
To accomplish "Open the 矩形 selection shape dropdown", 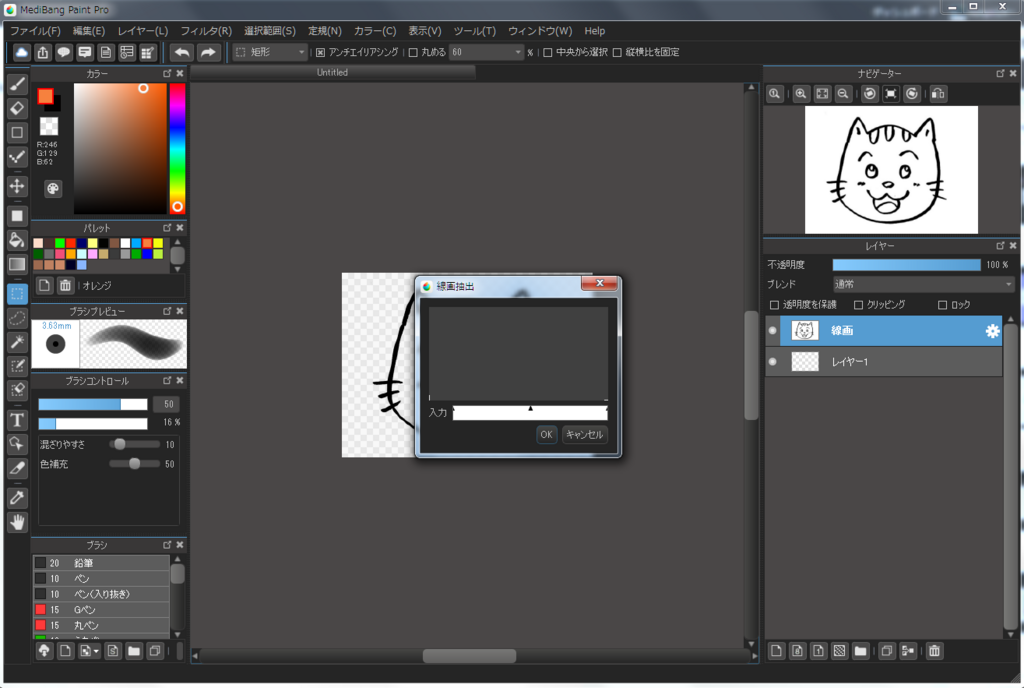I will tap(270, 52).
